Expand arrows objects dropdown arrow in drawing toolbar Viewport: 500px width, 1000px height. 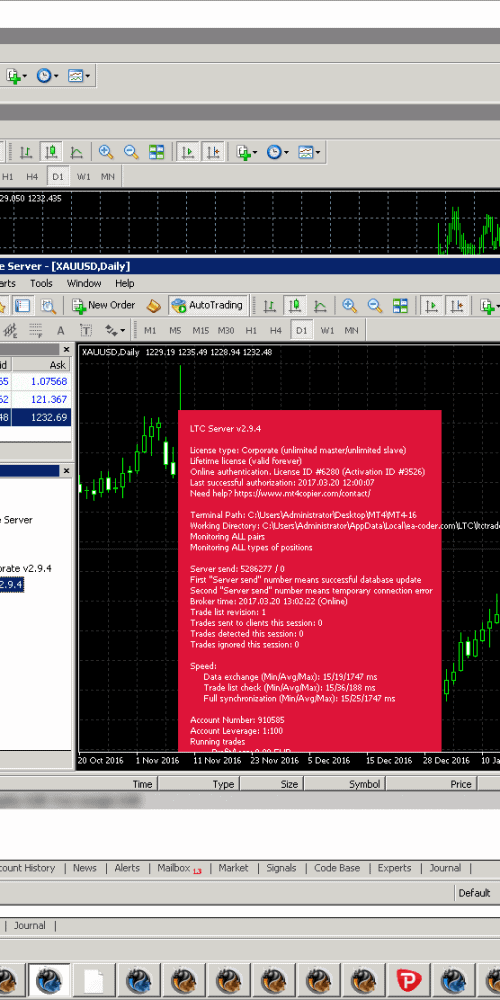(122, 330)
